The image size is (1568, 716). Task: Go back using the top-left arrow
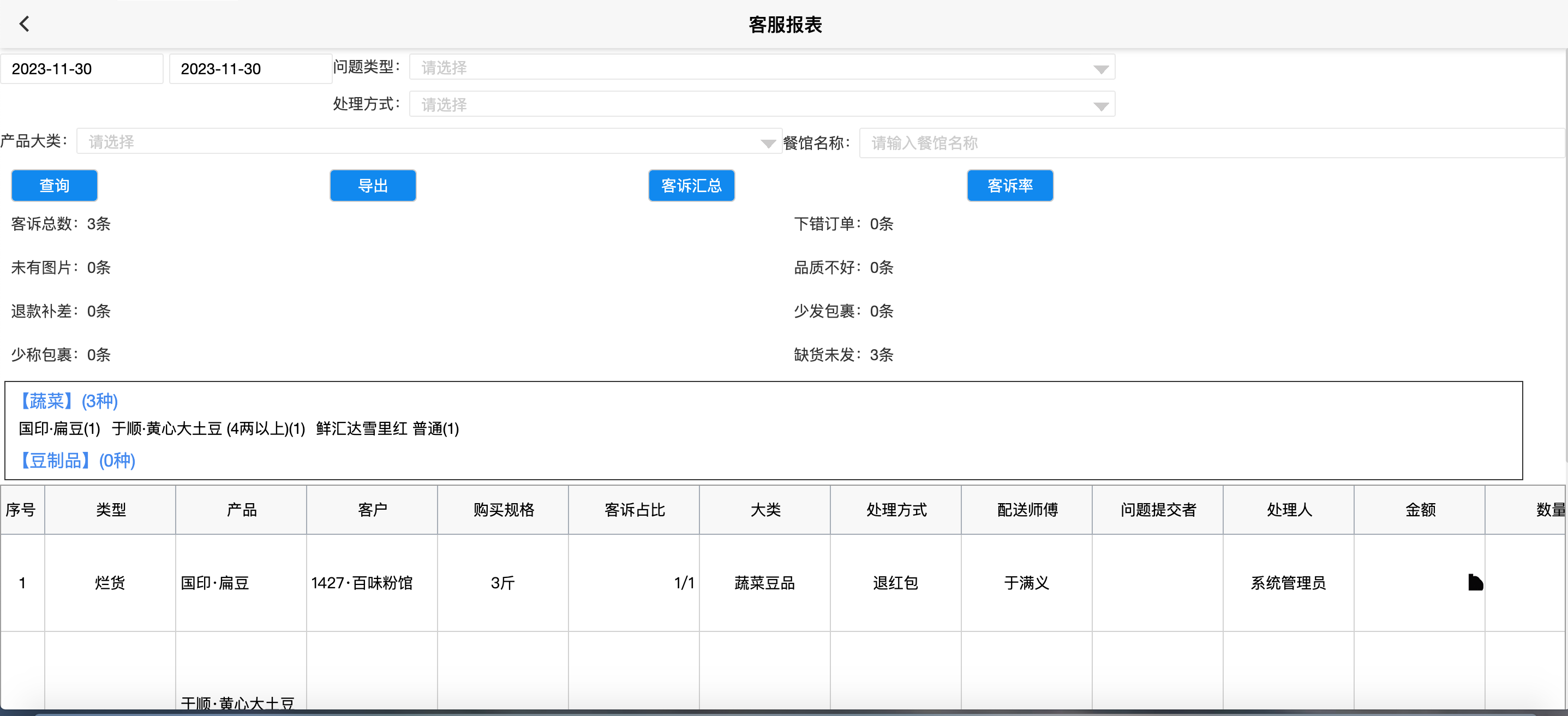25,25
